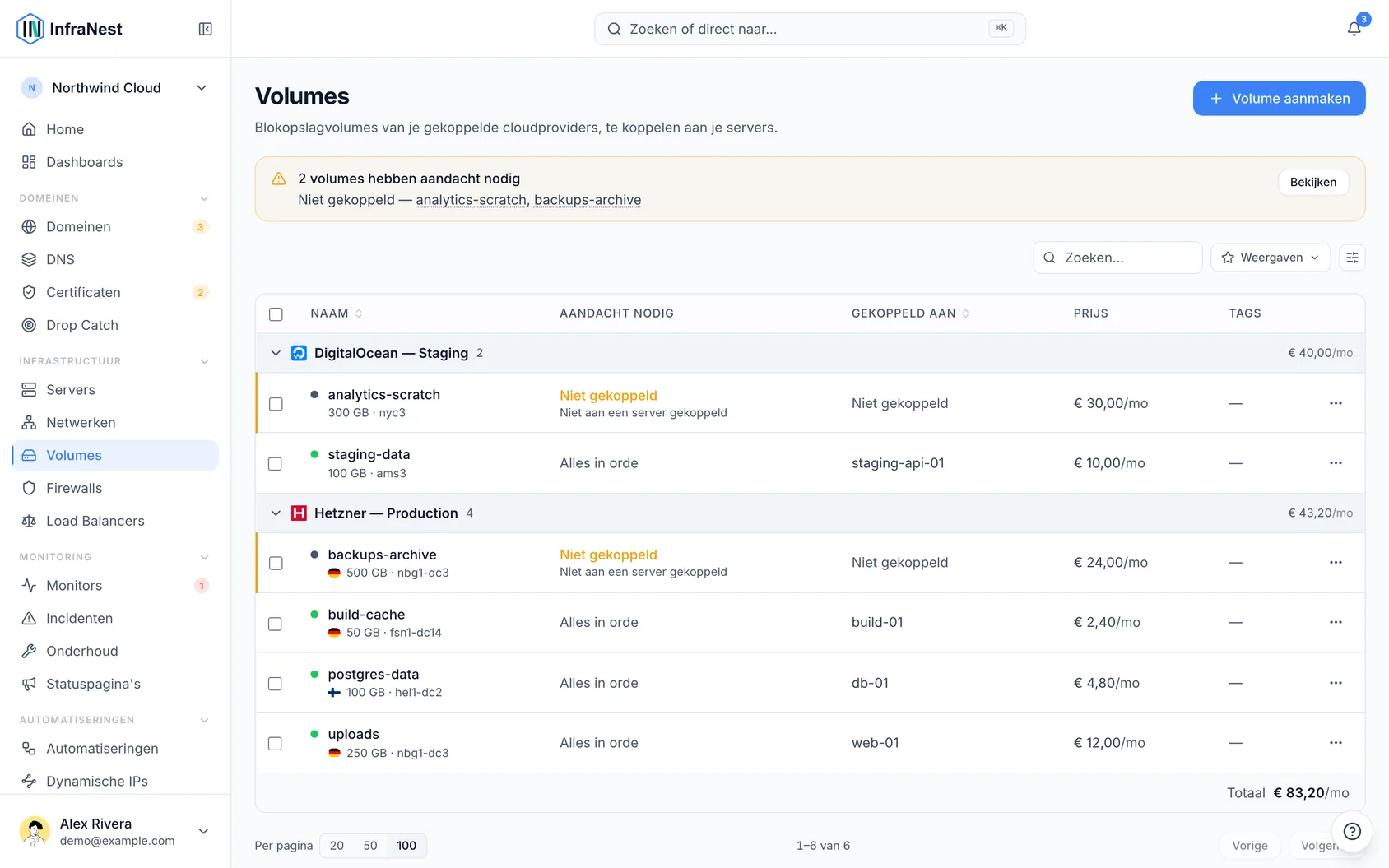Open the help question mark button
The height and width of the screenshot is (868, 1389).
pyautogui.click(x=1352, y=831)
